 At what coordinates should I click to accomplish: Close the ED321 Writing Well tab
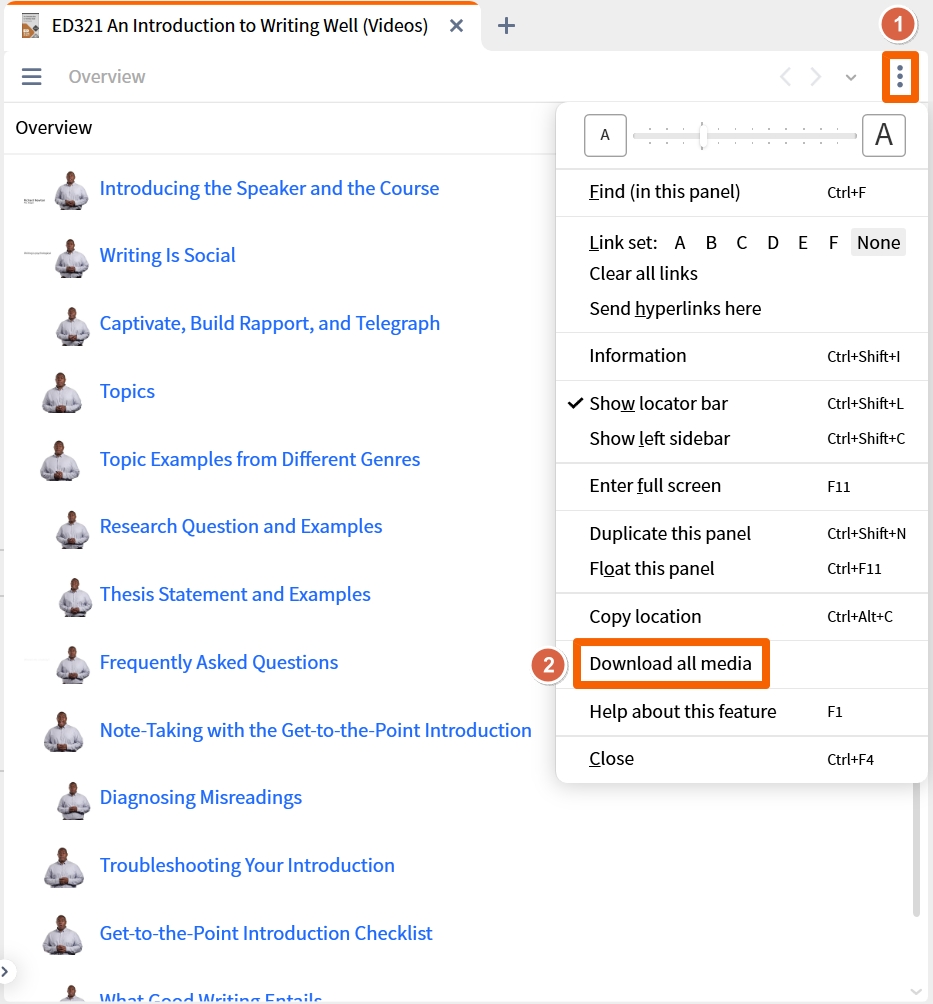click(456, 26)
